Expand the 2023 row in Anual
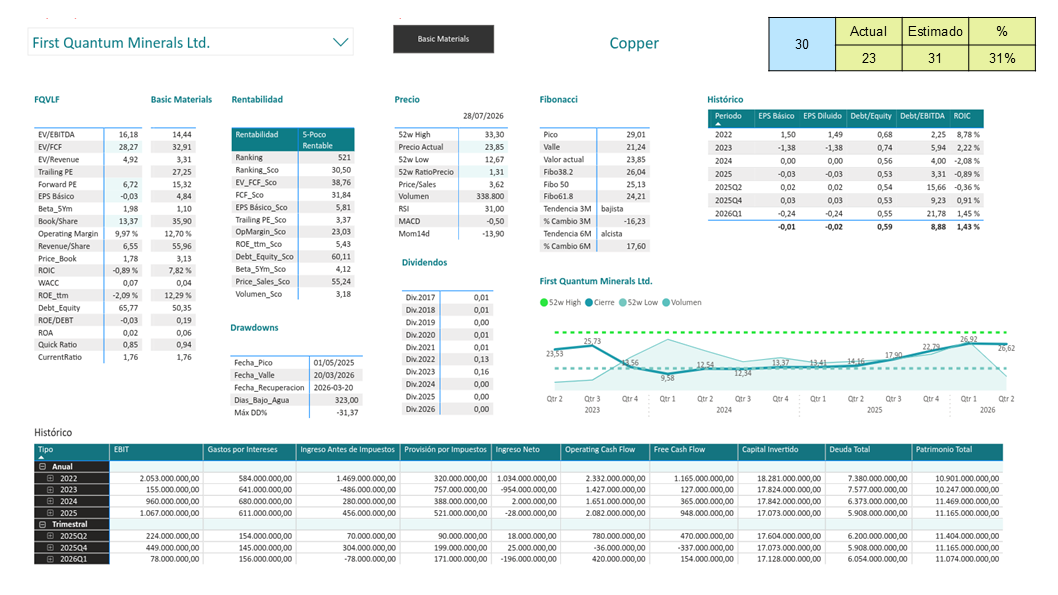The height and width of the screenshot is (595, 1058). click(50, 490)
